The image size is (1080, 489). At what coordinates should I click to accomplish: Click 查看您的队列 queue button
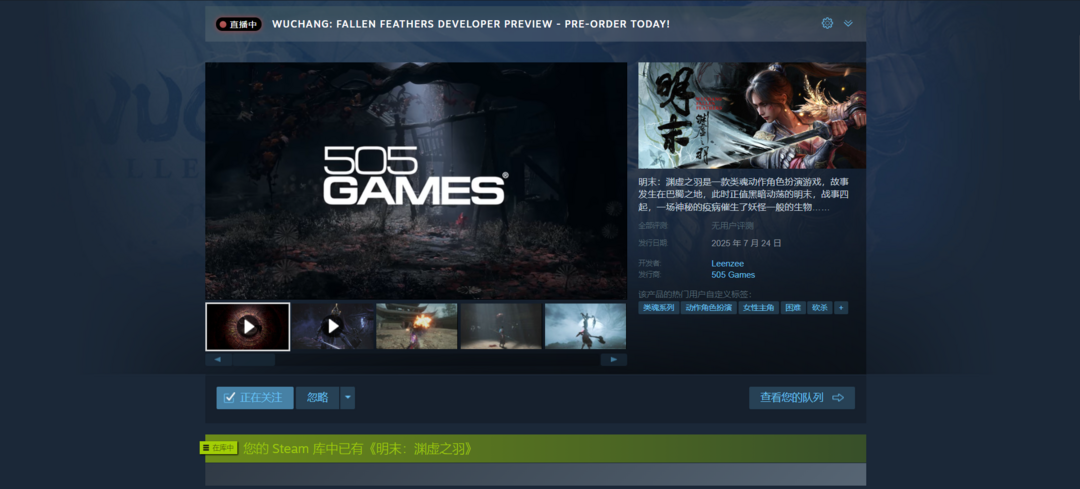[802, 398]
